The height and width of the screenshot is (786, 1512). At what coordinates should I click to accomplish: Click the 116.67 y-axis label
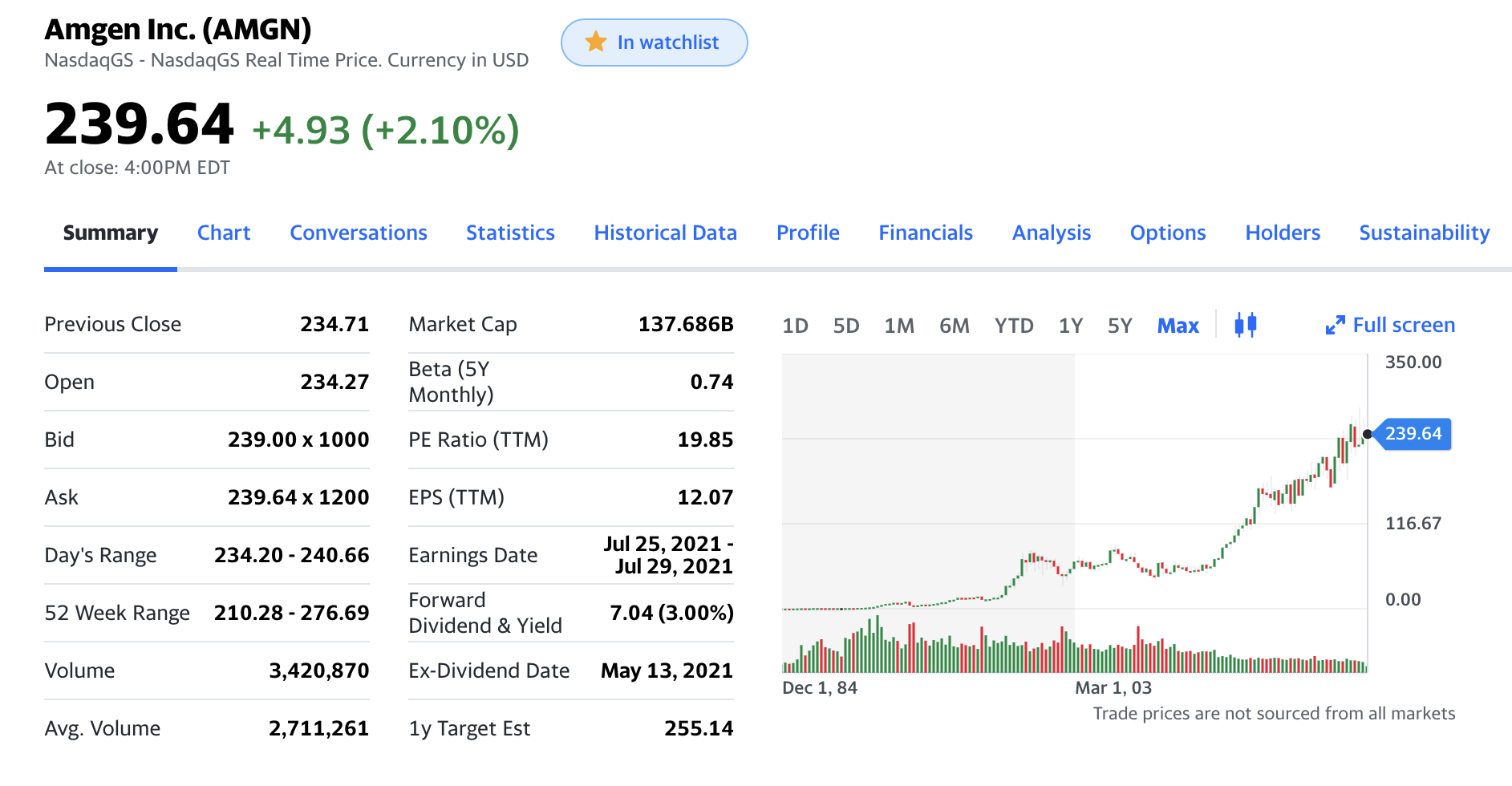(x=1413, y=523)
